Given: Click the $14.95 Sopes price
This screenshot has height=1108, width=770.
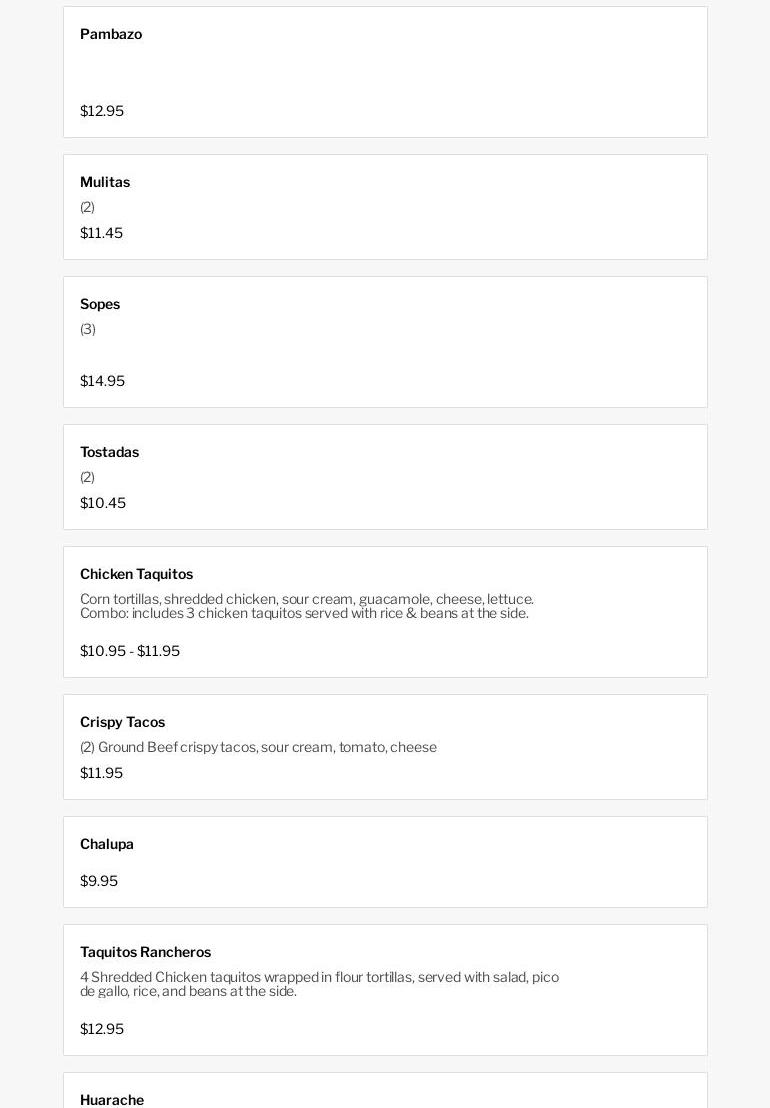Looking at the screenshot, I should (x=102, y=381).
